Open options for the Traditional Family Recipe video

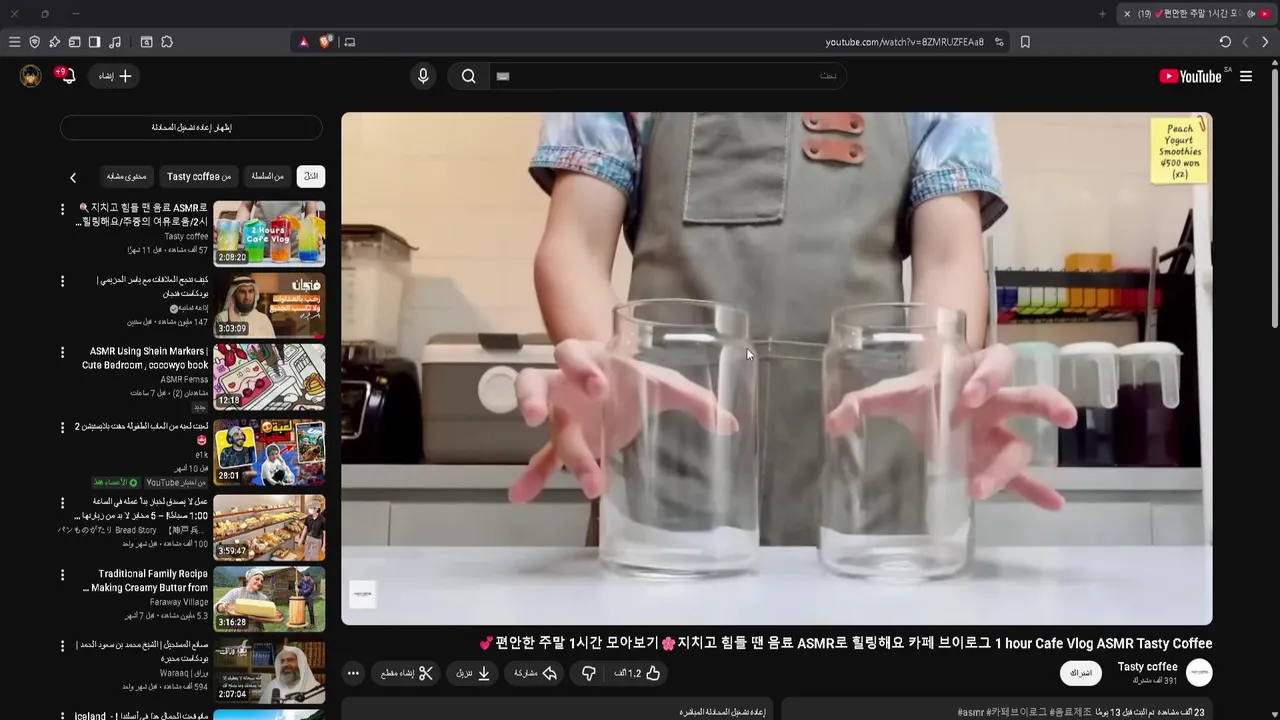[x=62, y=575]
